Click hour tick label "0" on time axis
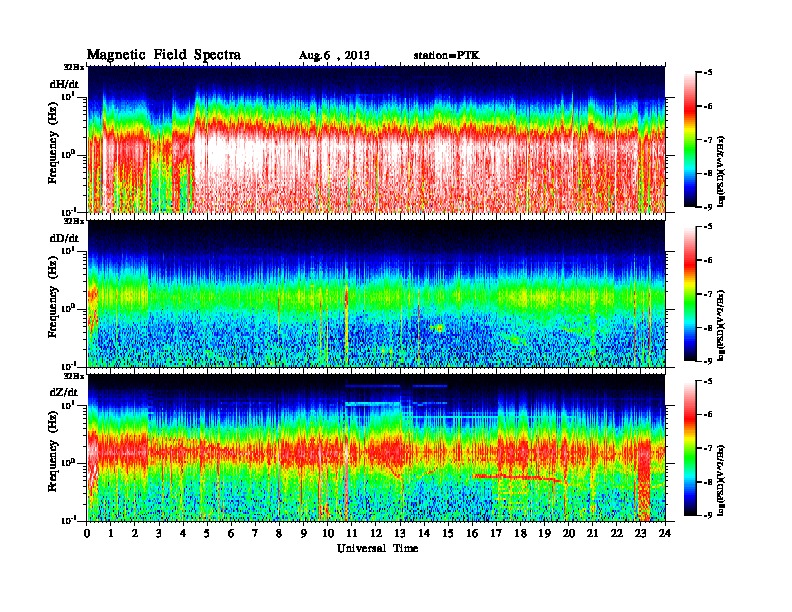 click(87, 533)
